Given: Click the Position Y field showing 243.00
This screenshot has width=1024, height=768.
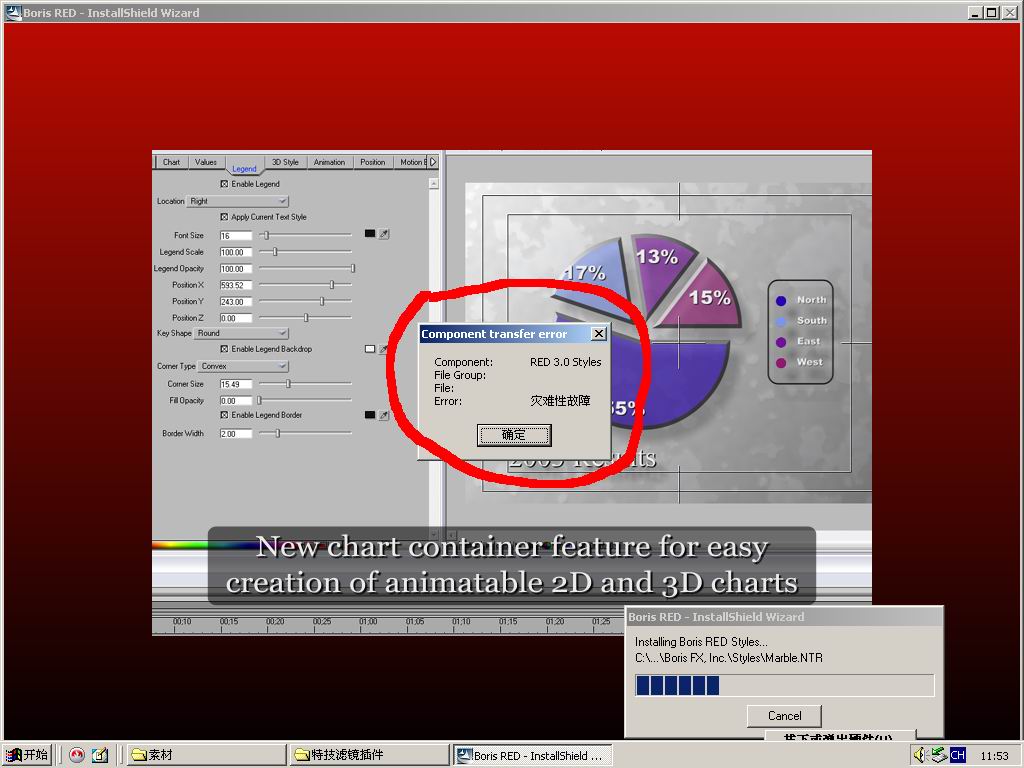Looking at the screenshot, I should point(236,302).
